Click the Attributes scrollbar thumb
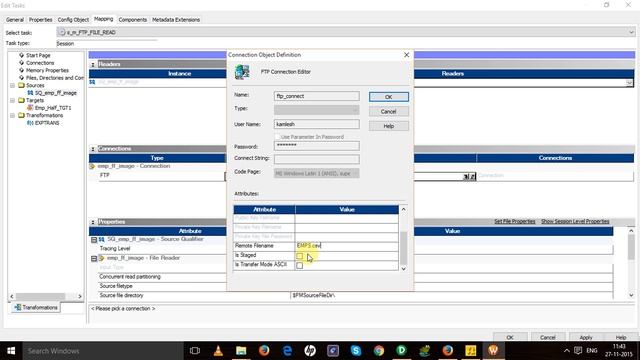640x360 pixels. click(x=403, y=248)
